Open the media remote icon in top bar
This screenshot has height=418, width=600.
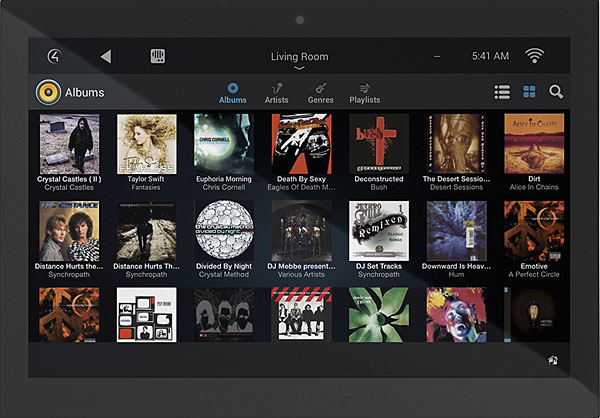point(158,56)
